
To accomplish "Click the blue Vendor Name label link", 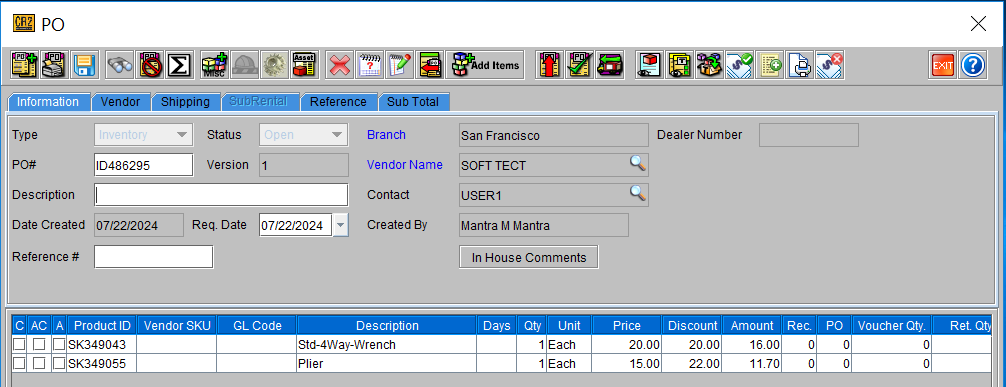I will pyautogui.click(x=405, y=165).
